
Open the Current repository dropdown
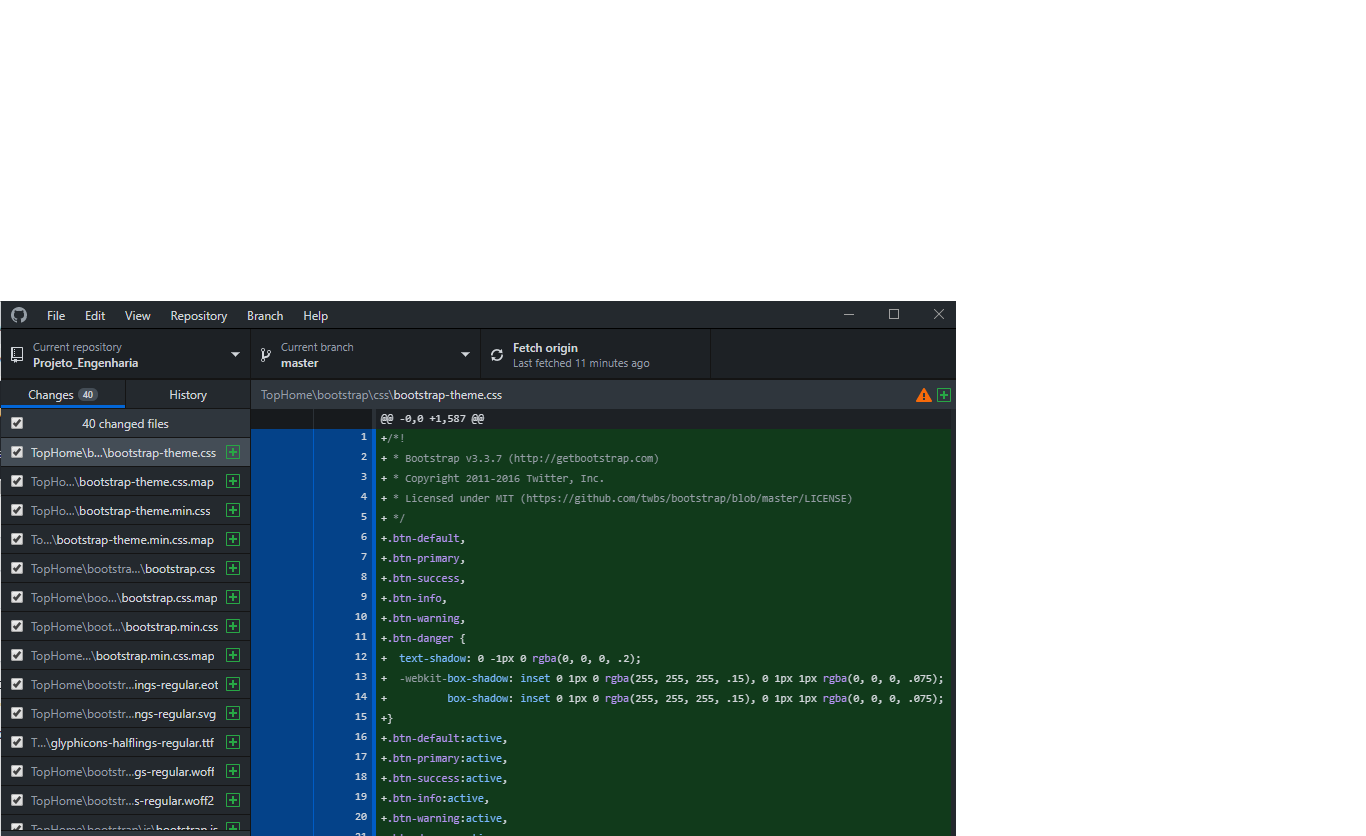(x=235, y=353)
